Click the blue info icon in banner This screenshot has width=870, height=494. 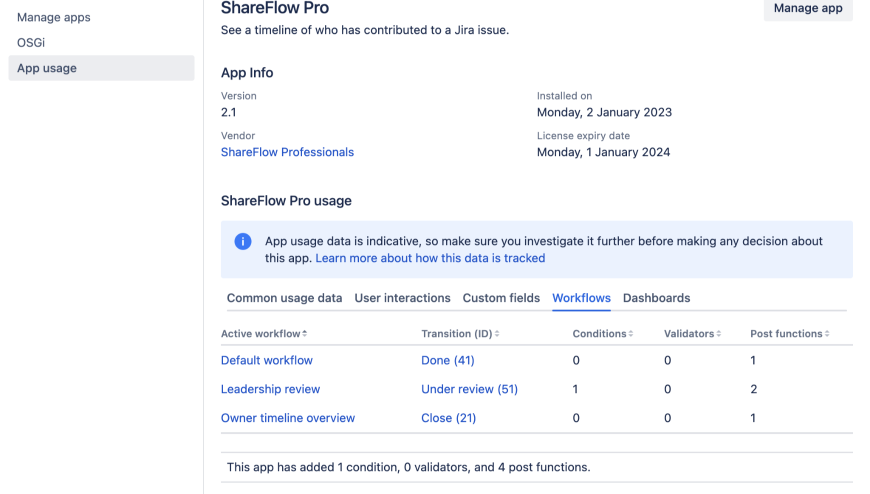tap(243, 242)
